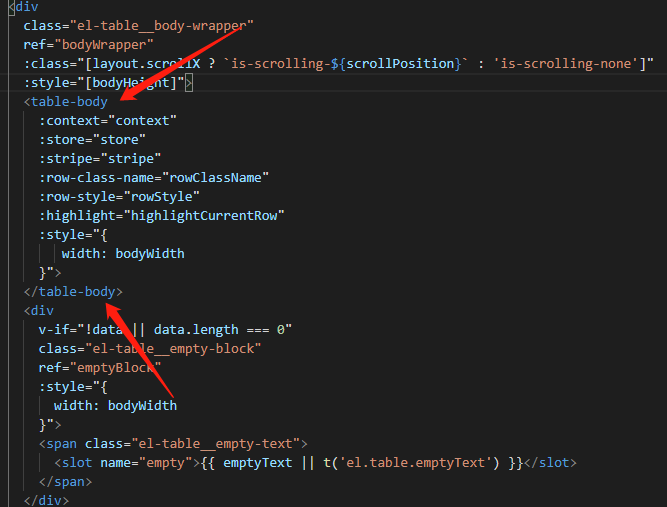Click the t('el.table.emptyText') expression
667x507 pixels.
click(x=411, y=462)
